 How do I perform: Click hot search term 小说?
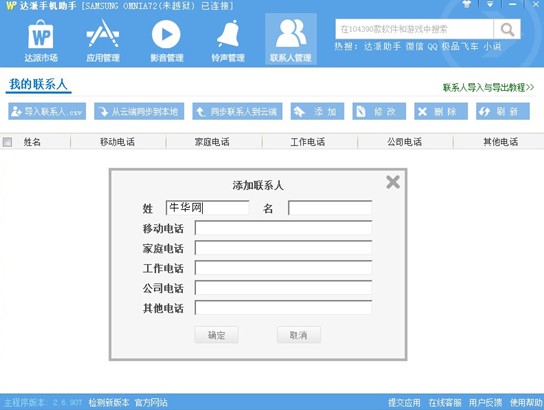(492, 46)
